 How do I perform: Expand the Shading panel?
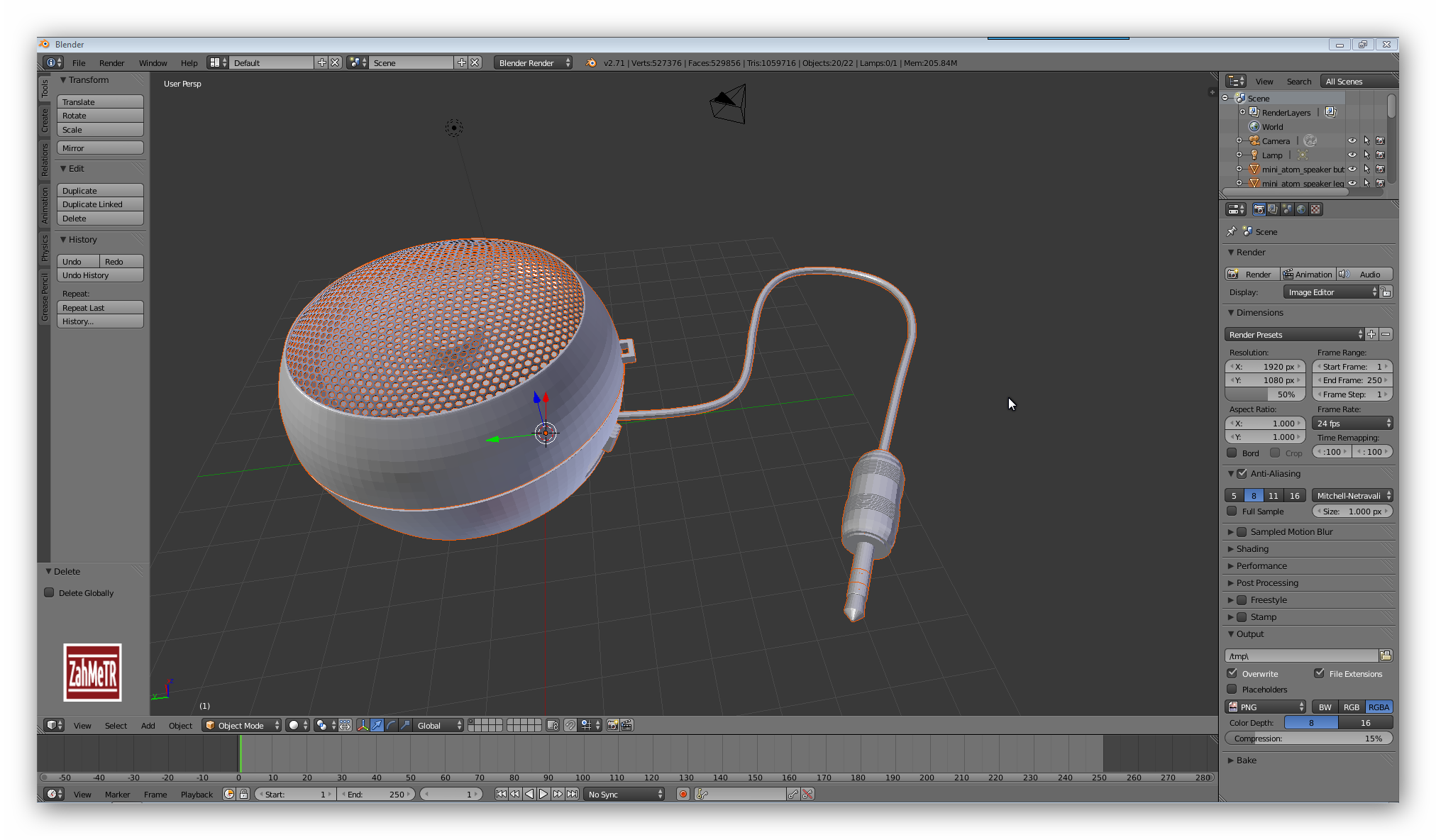(x=1252, y=548)
